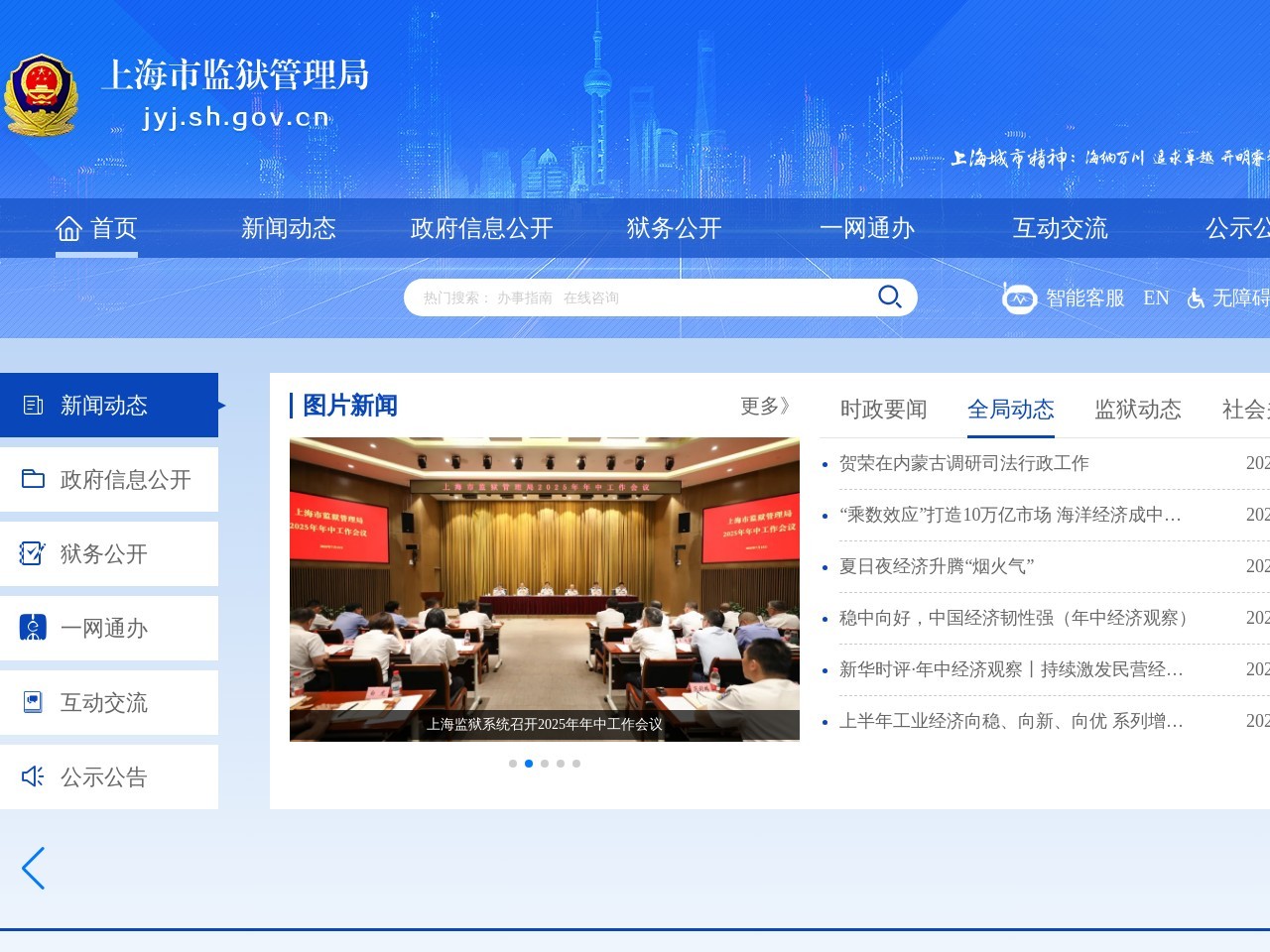The height and width of the screenshot is (952, 1270).
Task: Click the 互动交流 sidebar icon
Action: pos(33,702)
